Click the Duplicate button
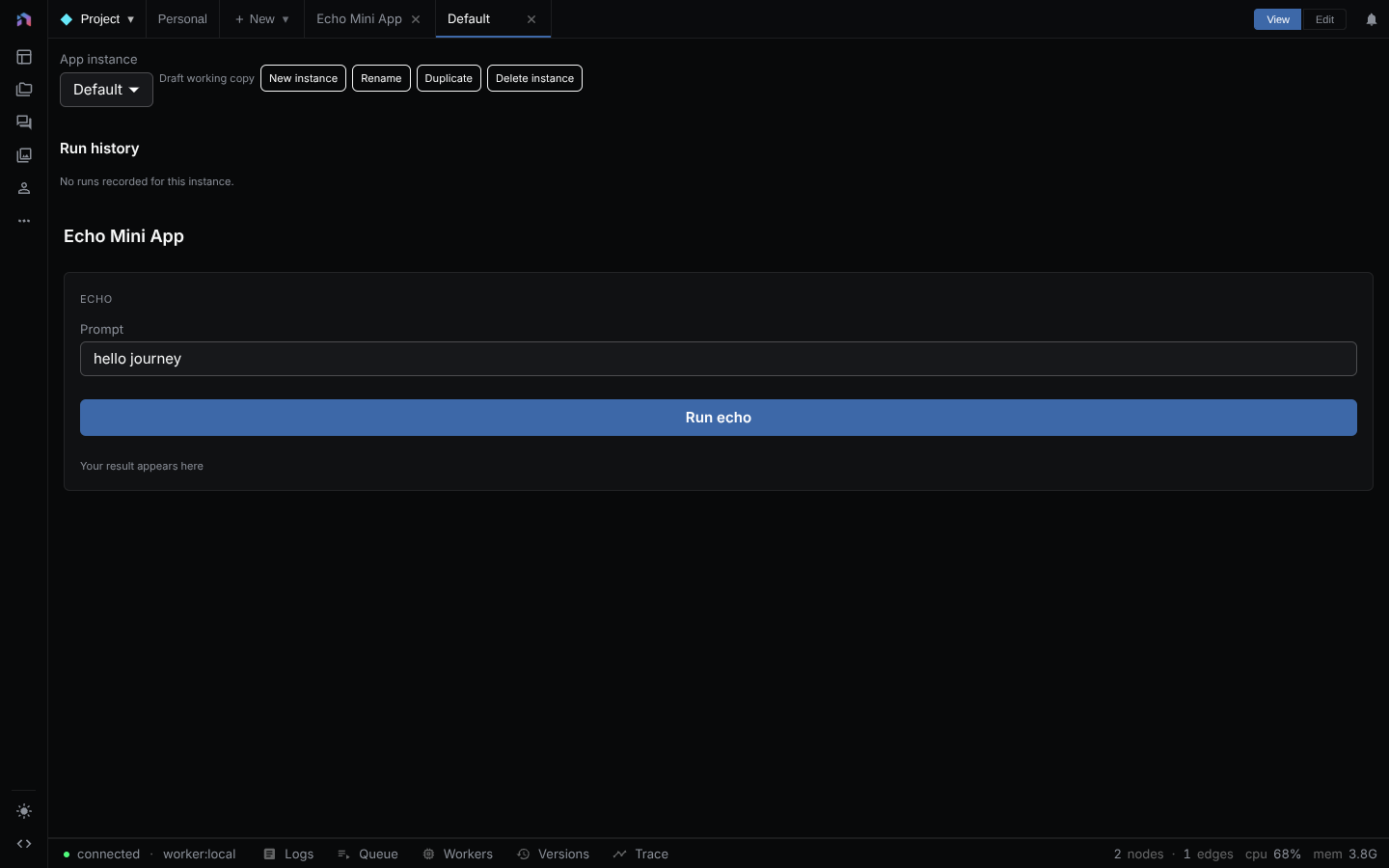Image resolution: width=1389 pixels, height=868 pixels. point(449,78)
